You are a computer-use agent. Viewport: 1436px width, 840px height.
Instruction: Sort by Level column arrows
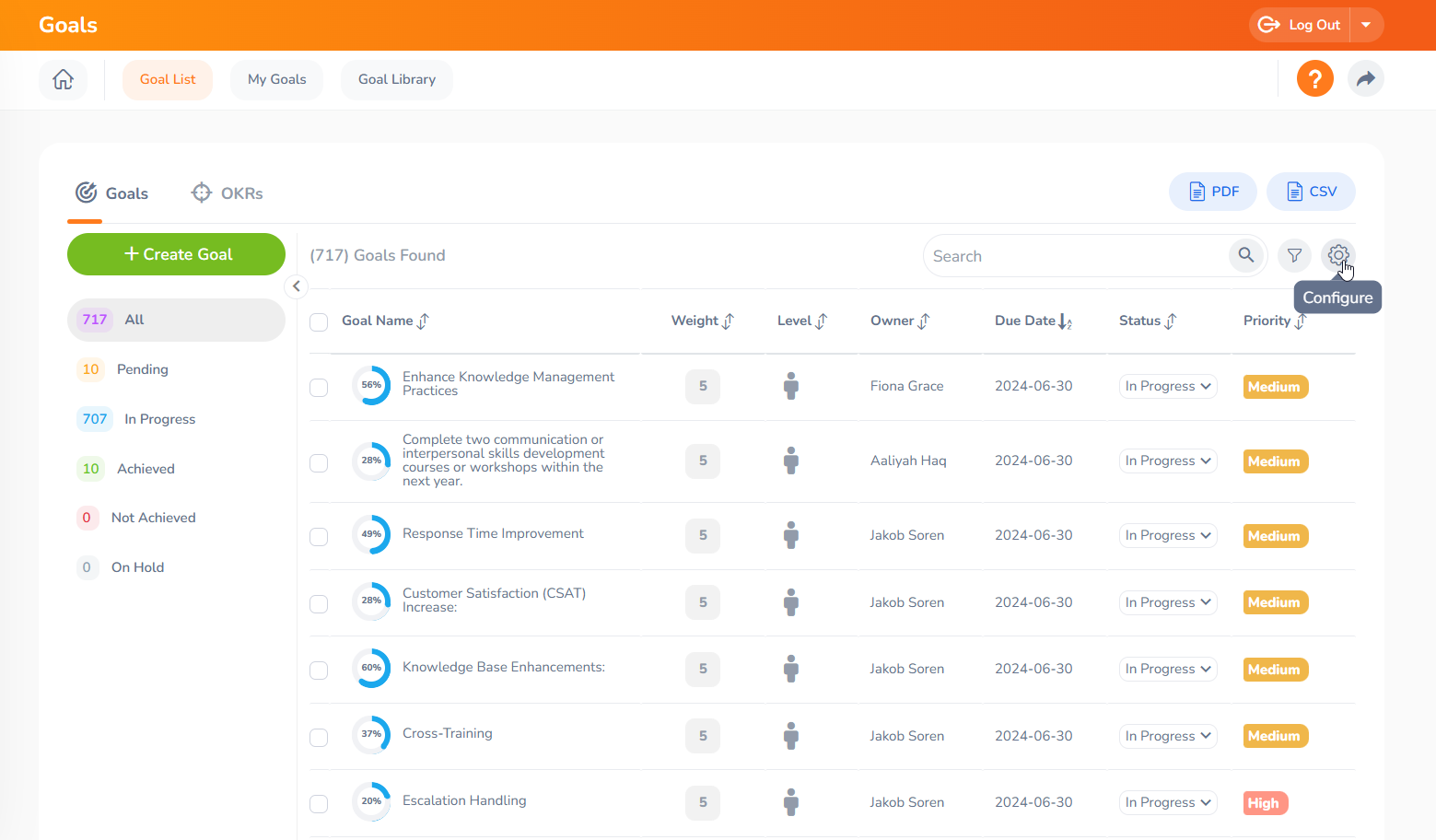pyautogui.click(x=822, y=321)
